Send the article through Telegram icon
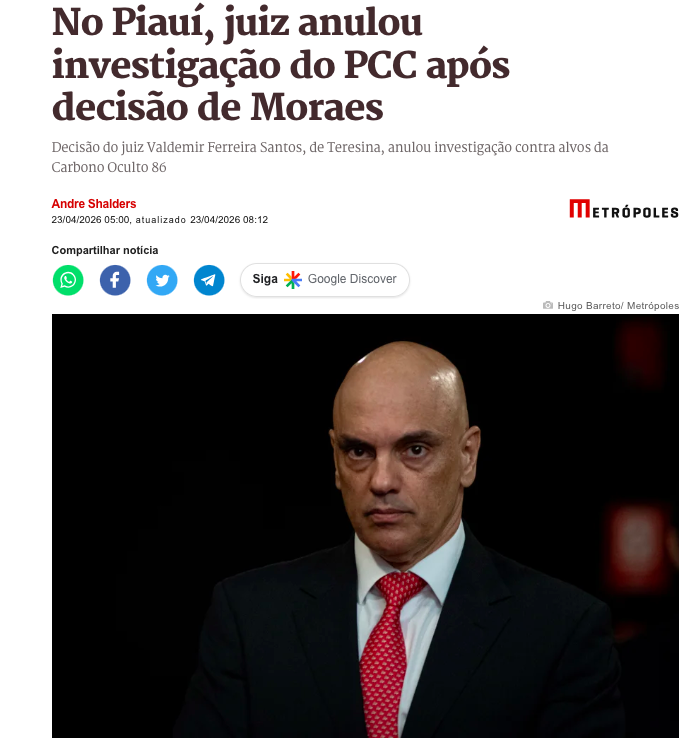The width and height of the screenshot is (697, 745). coord(209,280)
